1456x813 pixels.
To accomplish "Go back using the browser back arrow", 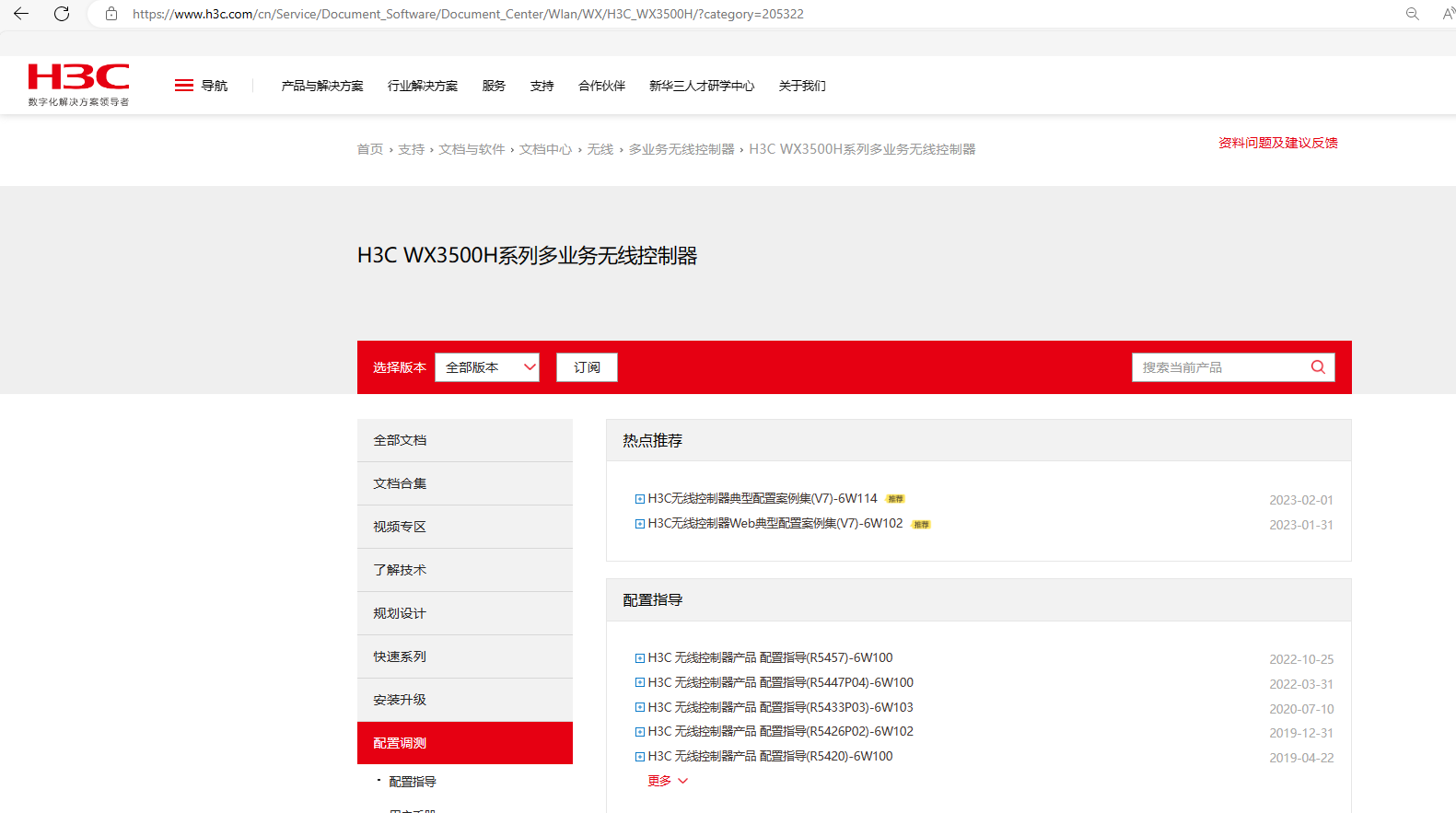I will coord(21,14).
